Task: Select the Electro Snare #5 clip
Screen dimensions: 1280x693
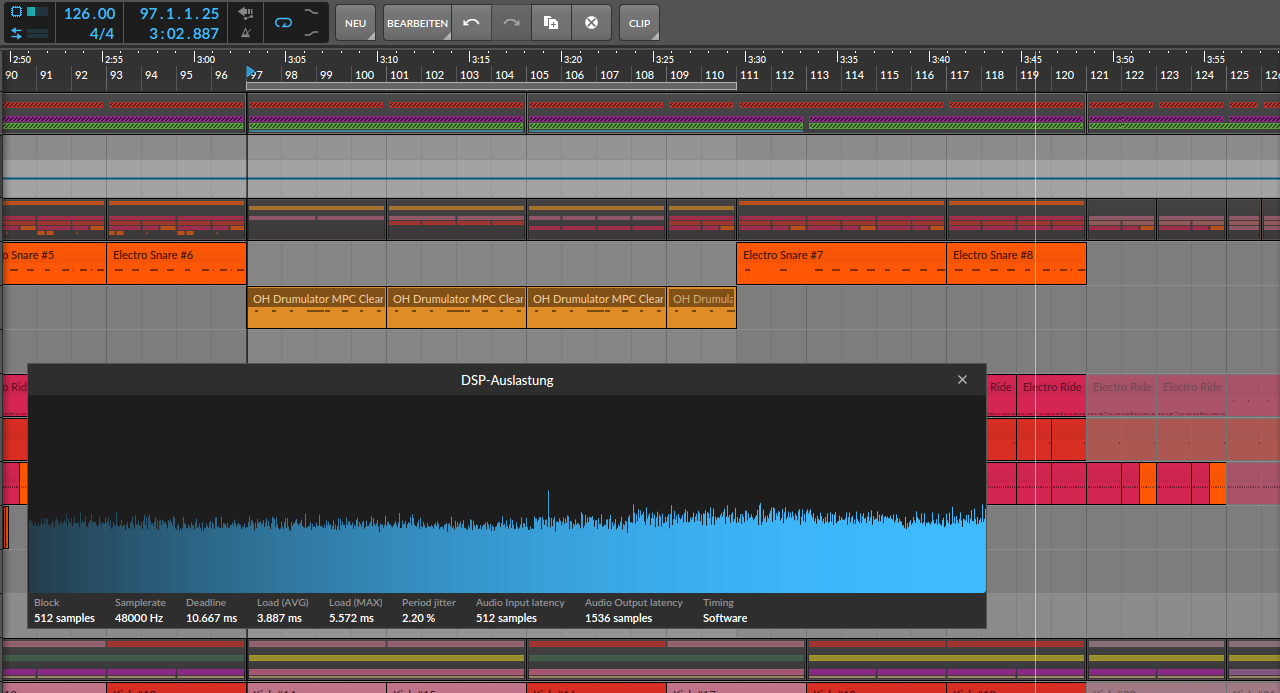Action: coord(53,263)
